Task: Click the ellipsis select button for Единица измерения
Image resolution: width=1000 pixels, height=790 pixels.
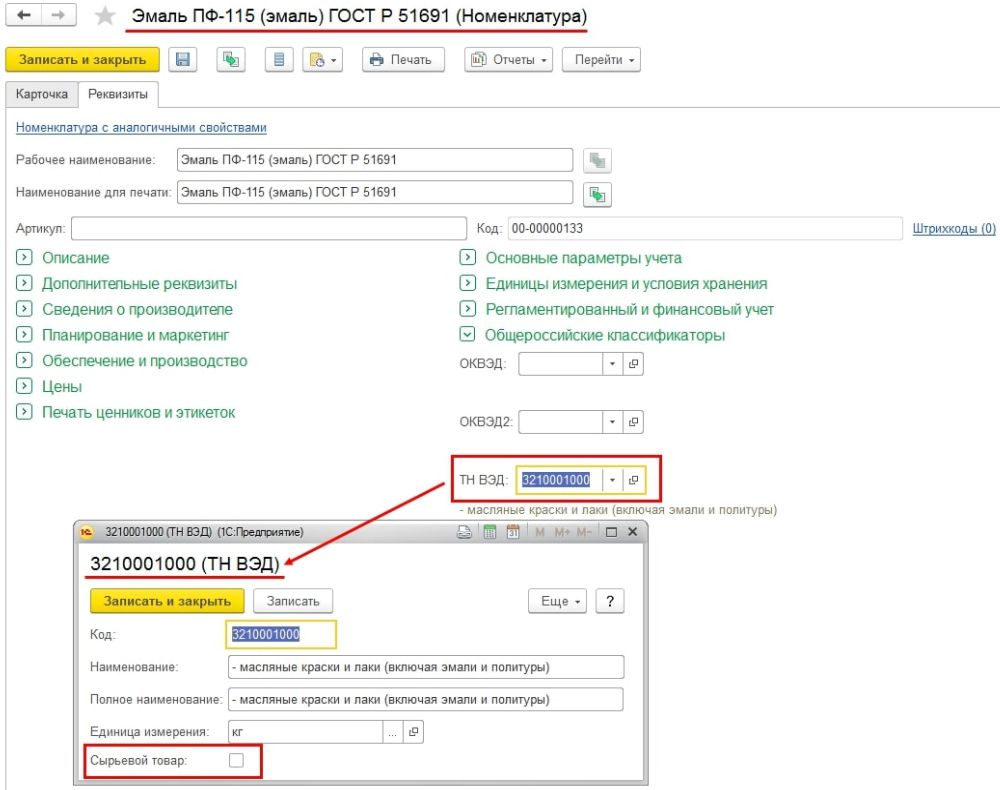Action: click(x=393, y=732)
